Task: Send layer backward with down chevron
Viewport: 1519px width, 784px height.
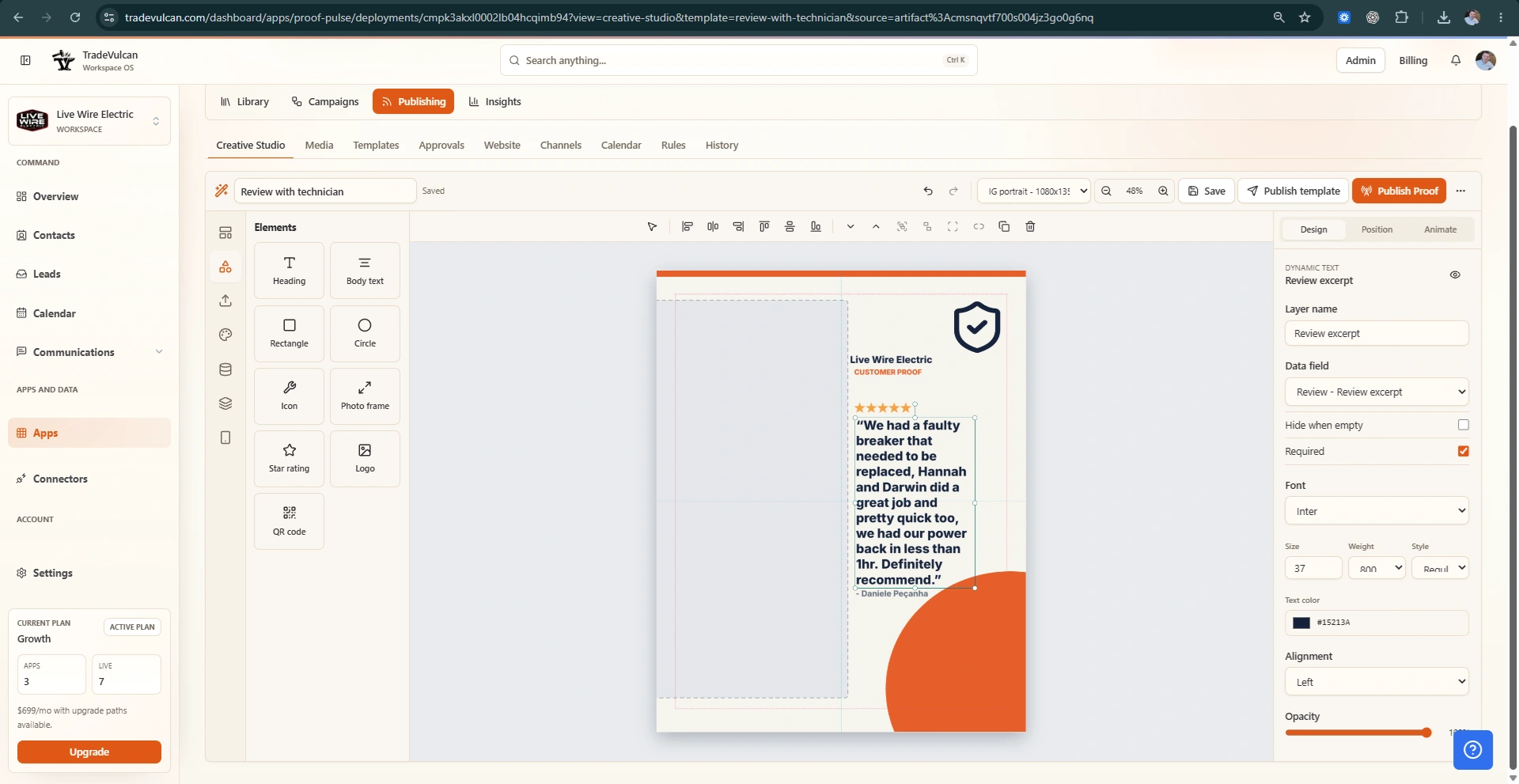Action: click(x=850, y=227)
